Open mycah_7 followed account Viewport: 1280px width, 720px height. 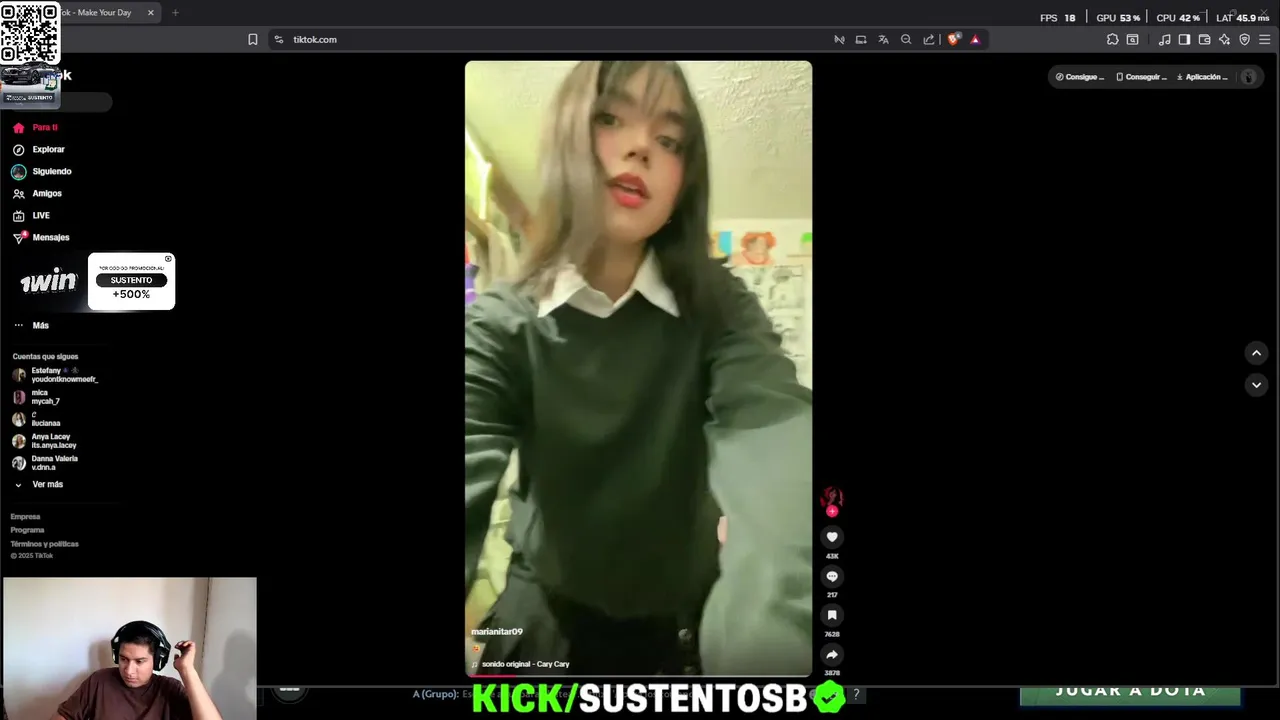pyautogui.click(x=36, y=397)
